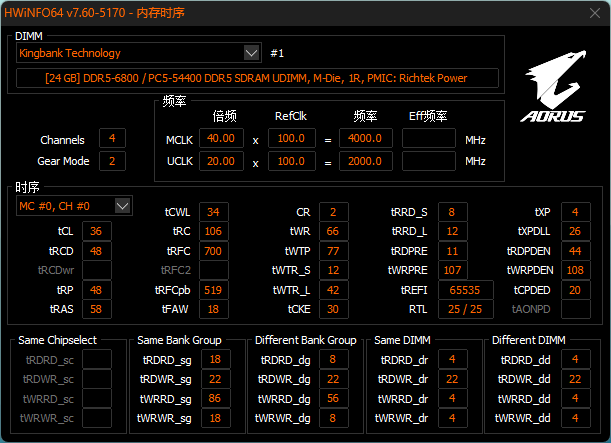611x443 pixels.
Task: Select the MCLK RefClk value 100.0
Action: (291, 138)
